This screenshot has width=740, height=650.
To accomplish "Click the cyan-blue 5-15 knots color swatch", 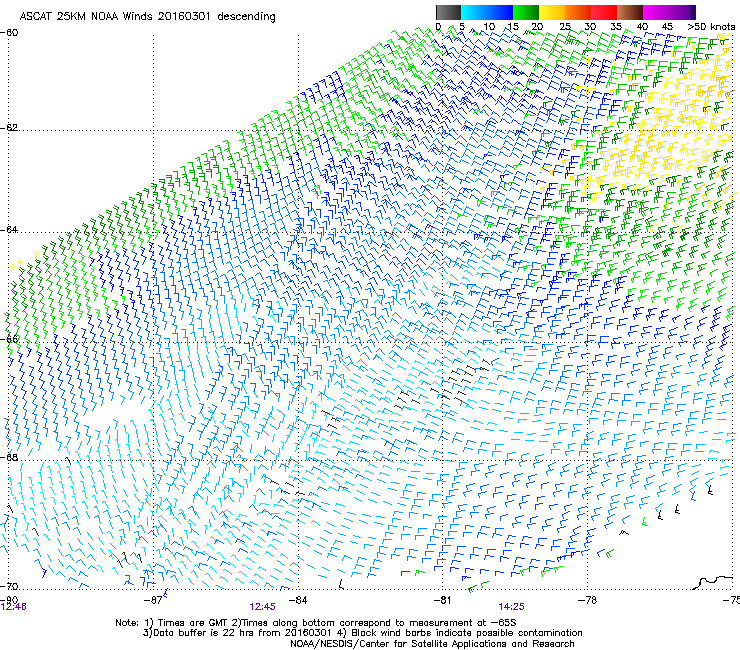I will pyautogui.click(x=487, y=12).
